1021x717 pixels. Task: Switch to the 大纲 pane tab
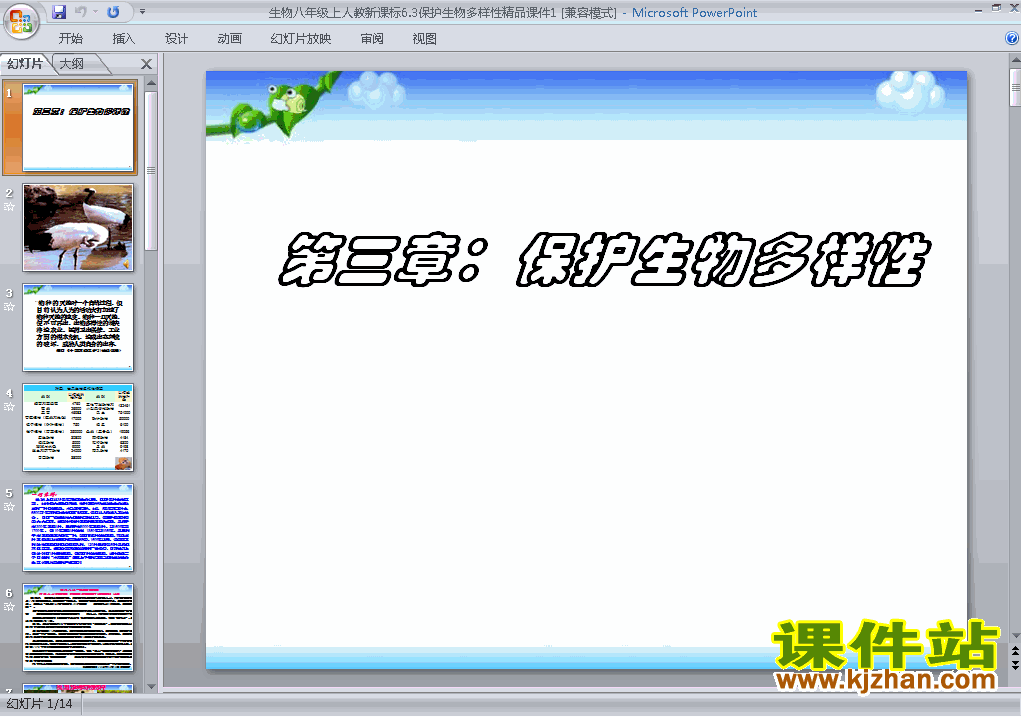pyautogui.click(x=73, y=64)
